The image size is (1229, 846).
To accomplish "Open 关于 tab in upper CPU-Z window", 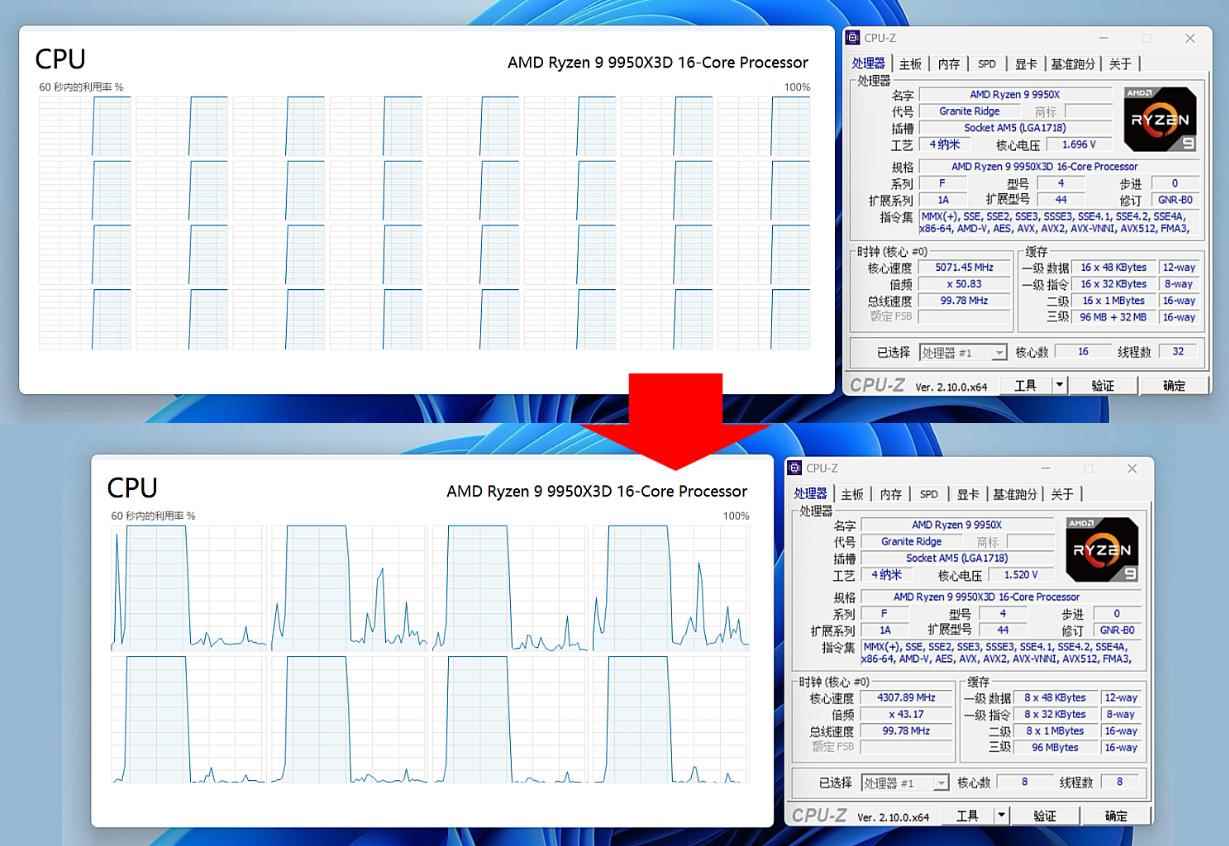I will click(x=1120, y=64).
